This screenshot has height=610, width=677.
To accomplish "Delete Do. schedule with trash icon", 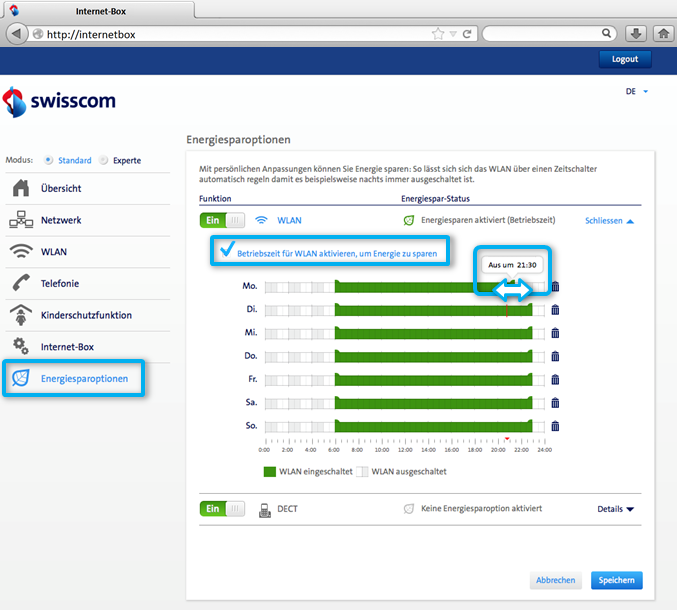I will (555, 356).
